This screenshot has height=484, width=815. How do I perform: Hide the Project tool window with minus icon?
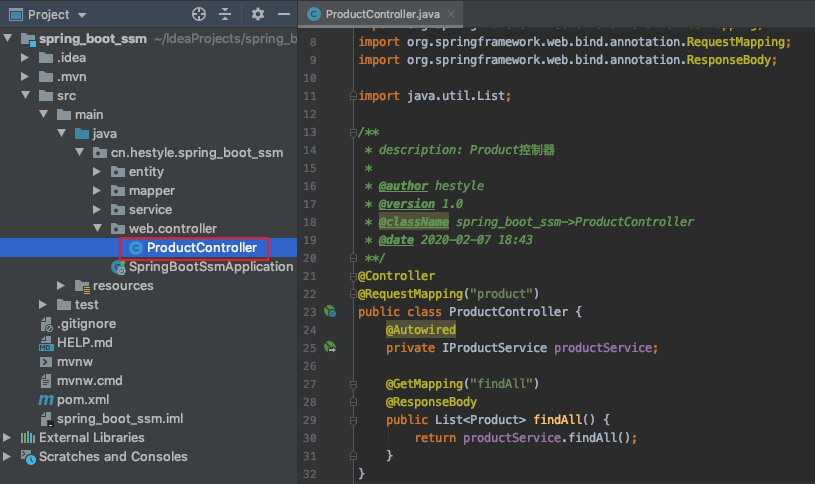pos(284,14)
